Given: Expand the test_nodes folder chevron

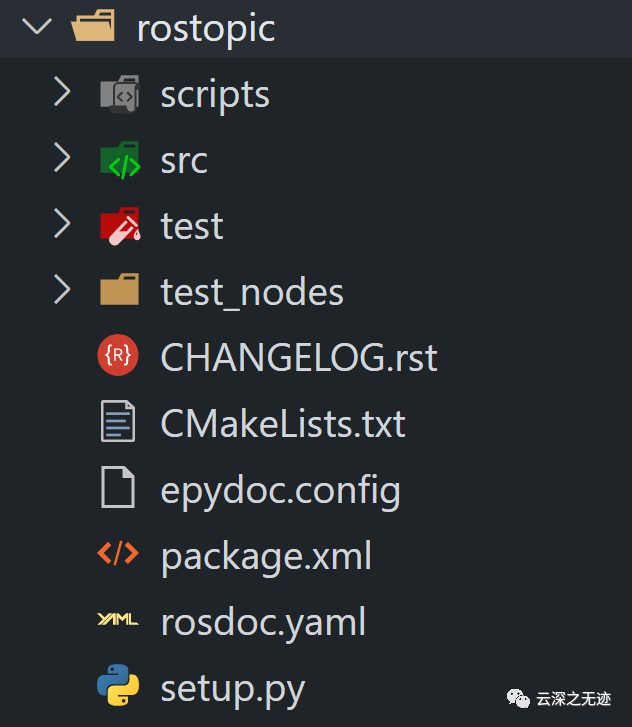Looking at the screenshot, I should click(x=63, y=291).
